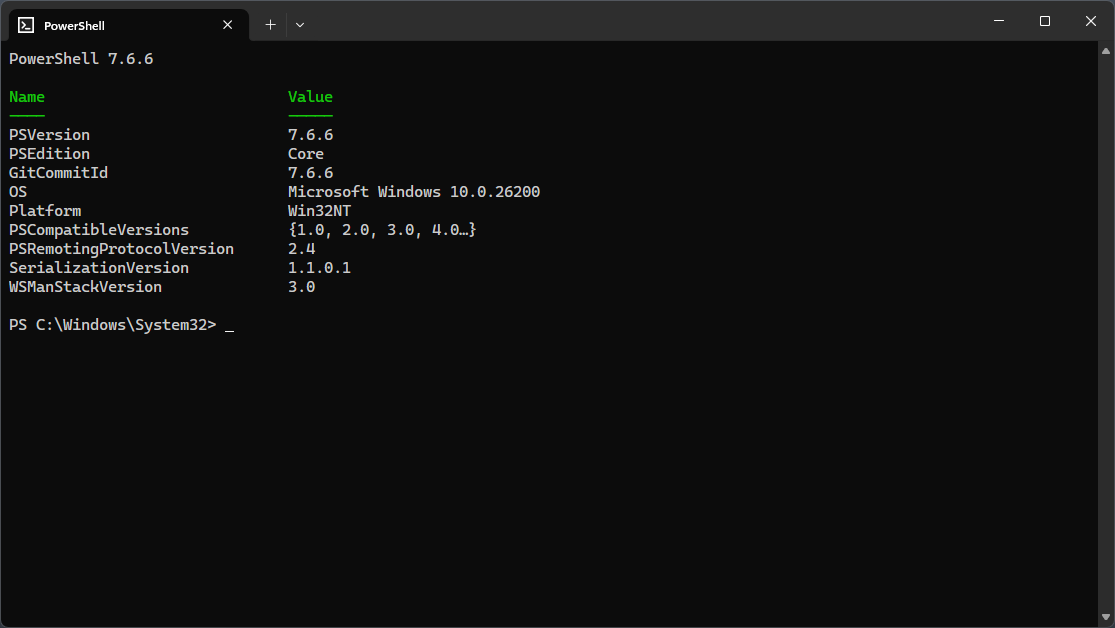The height and width of the screenshot is (628, 1115).
Task: Click the scrollbar down arrow
Action: [1106, 617]
